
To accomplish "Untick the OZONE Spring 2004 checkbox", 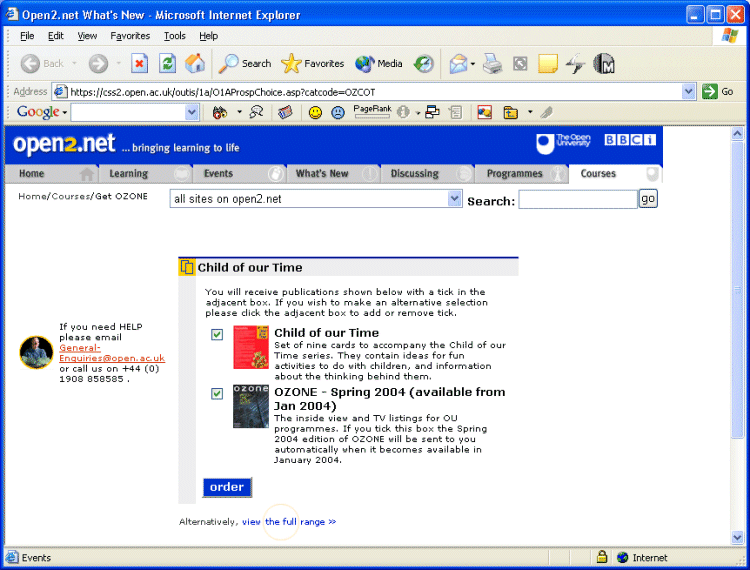I will 217,394.
